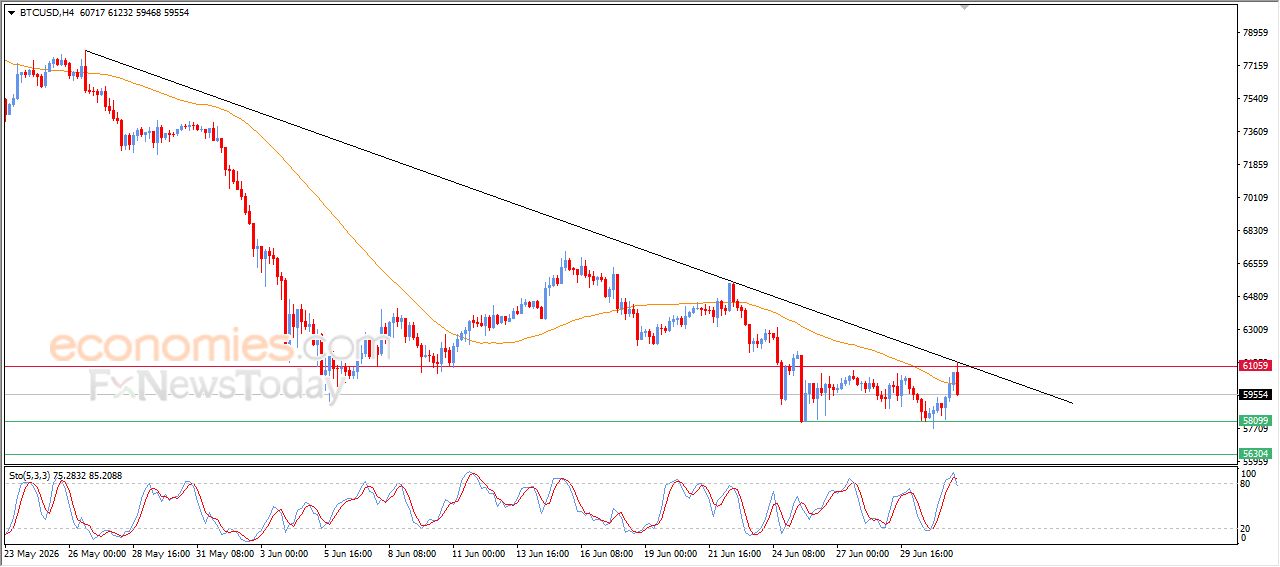Click the BTCUSD,H4 chart title text

(x=52, y=13)
